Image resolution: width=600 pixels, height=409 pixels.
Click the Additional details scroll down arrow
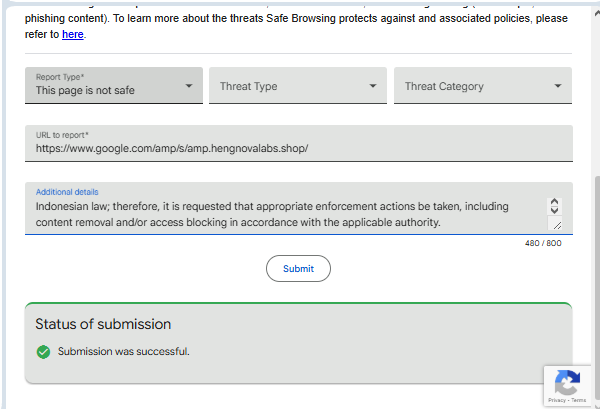click(556, 211)
